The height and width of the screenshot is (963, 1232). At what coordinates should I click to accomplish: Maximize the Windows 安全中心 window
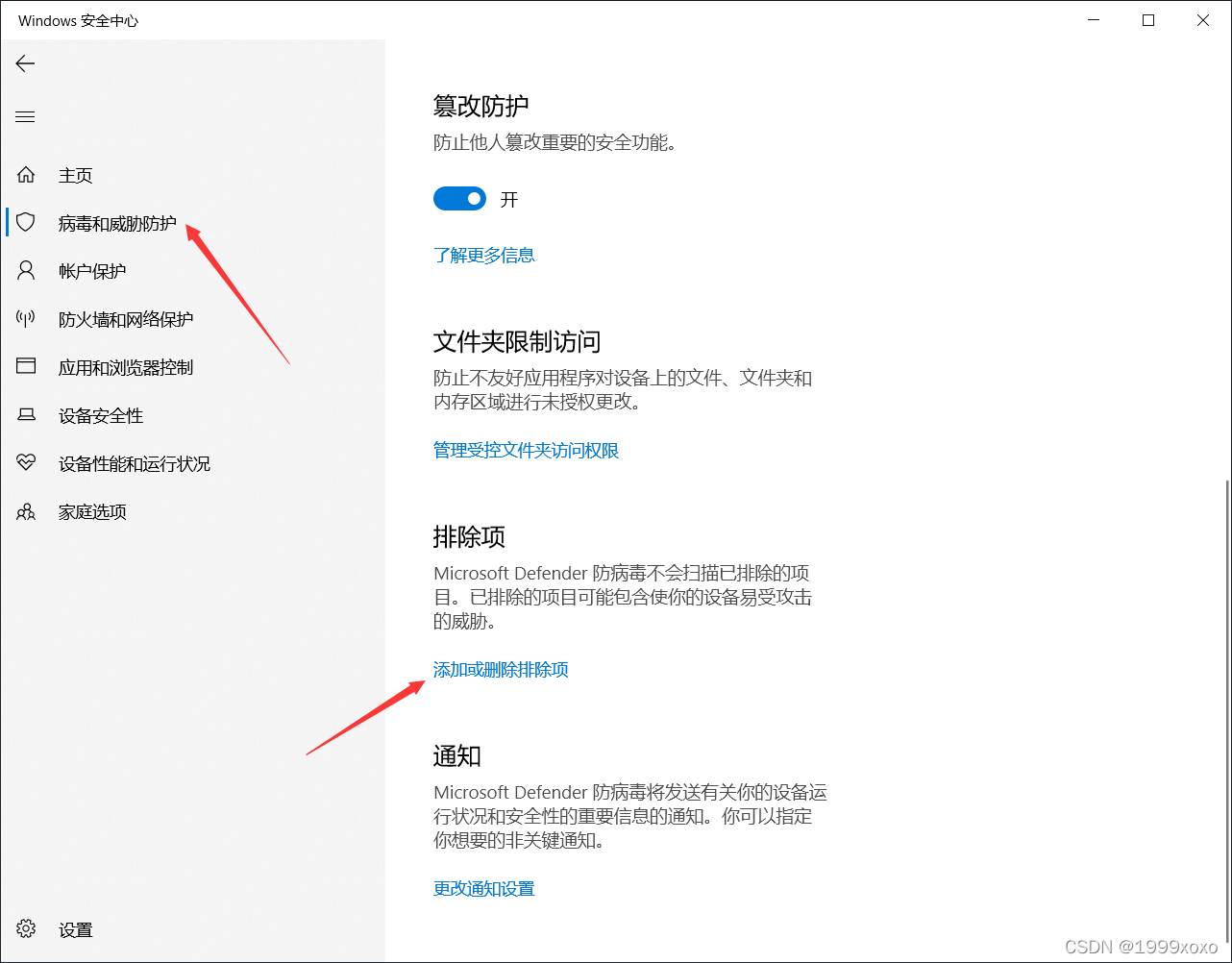click(x=1148, y=20)
